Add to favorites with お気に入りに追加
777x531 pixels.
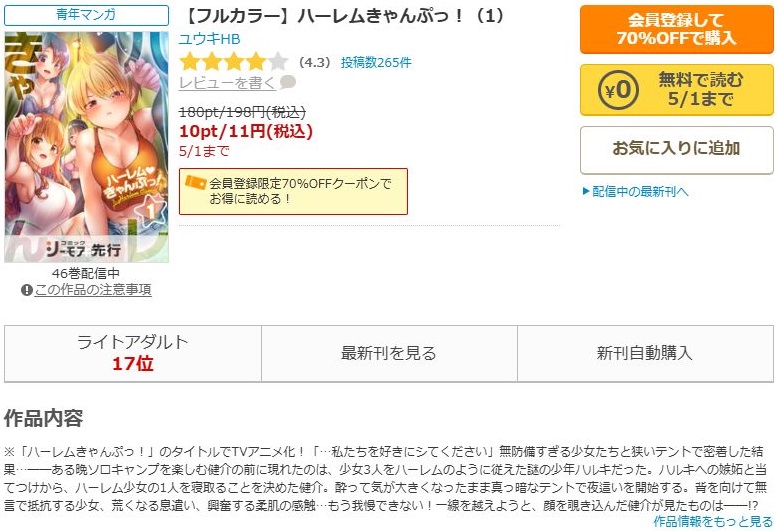(x=676, y=150)
